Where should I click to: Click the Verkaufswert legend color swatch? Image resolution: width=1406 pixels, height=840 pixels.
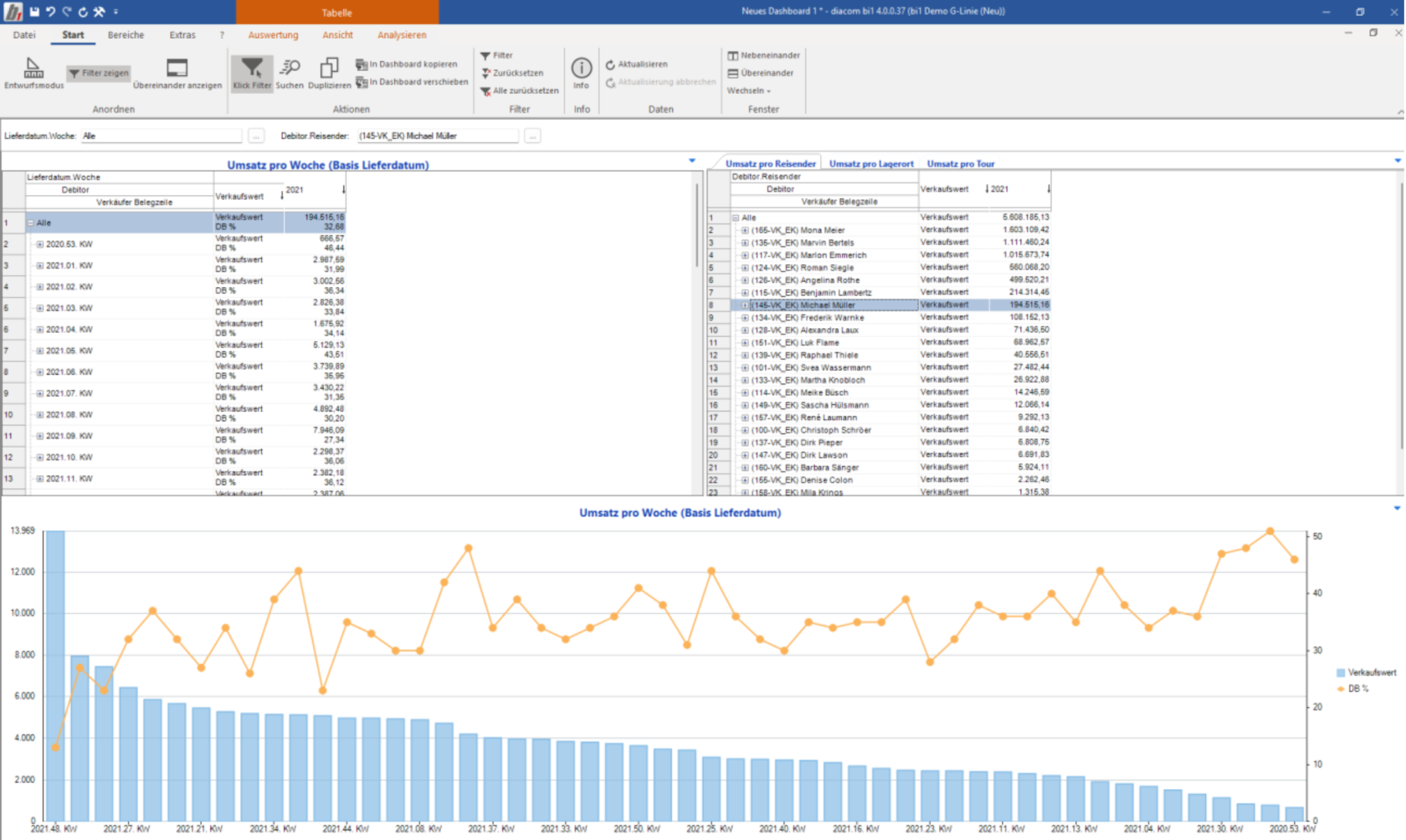tap(1341, 673)
